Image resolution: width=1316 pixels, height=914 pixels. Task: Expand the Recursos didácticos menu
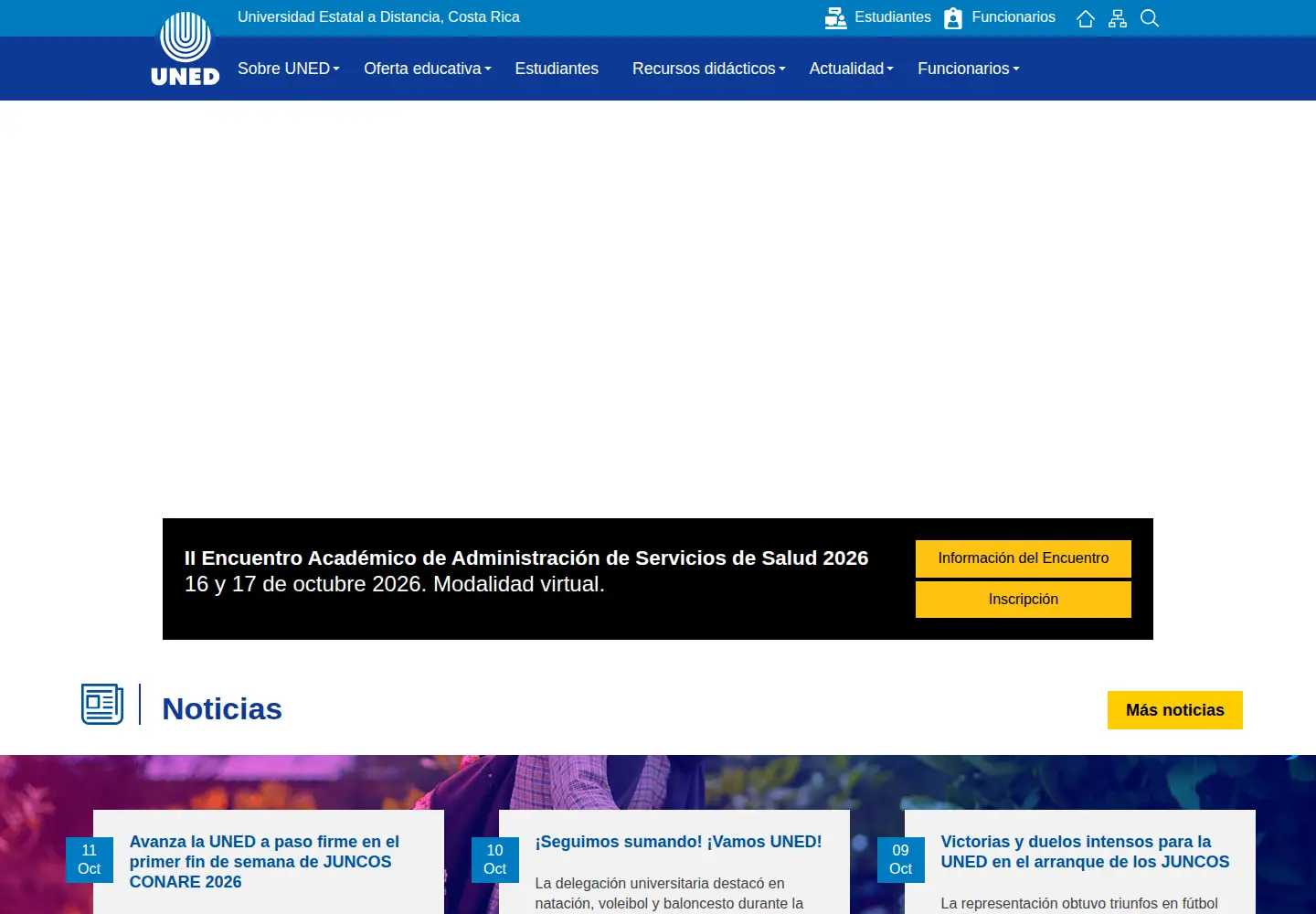point(709,69)
